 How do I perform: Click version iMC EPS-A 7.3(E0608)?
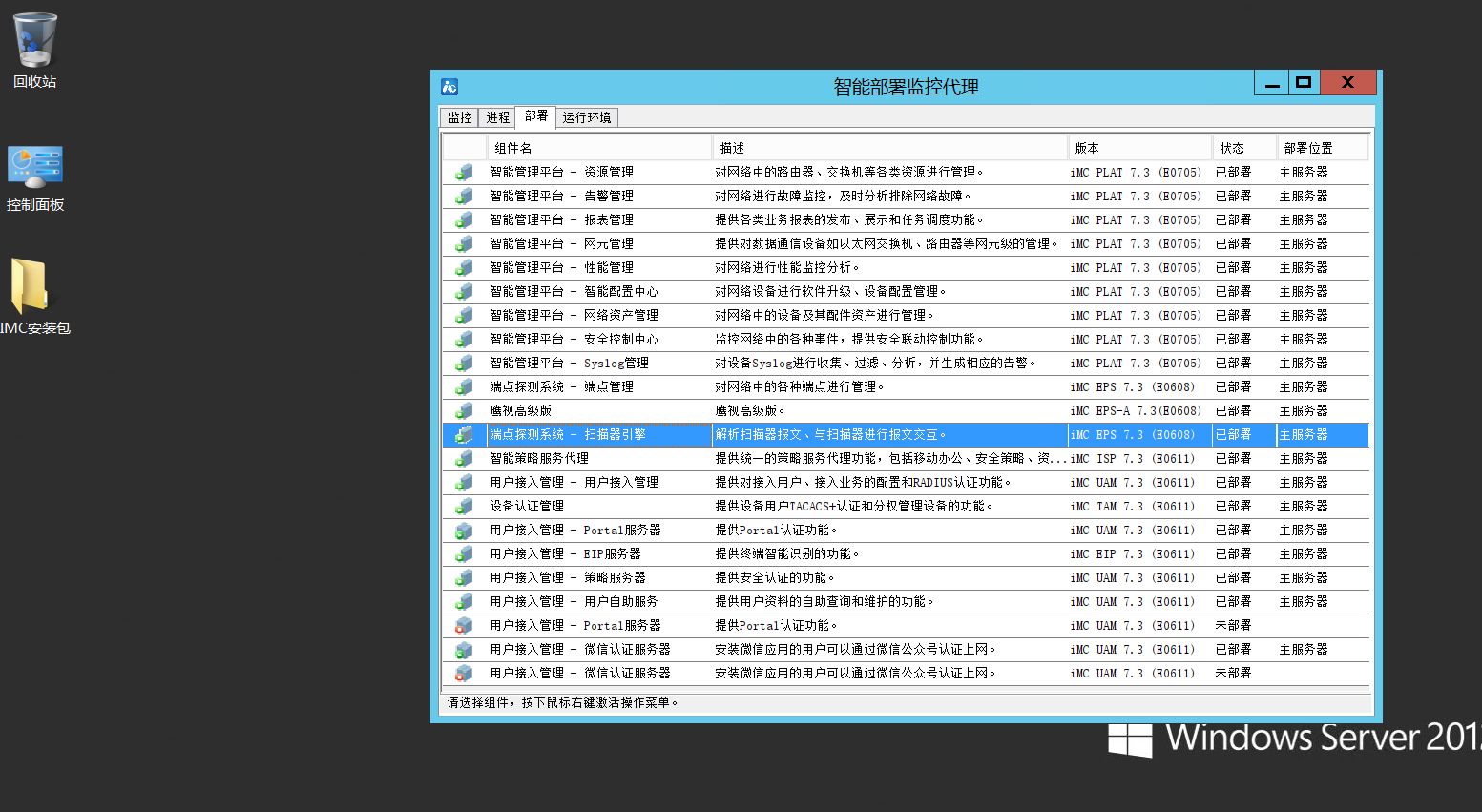pos(1136,411)
